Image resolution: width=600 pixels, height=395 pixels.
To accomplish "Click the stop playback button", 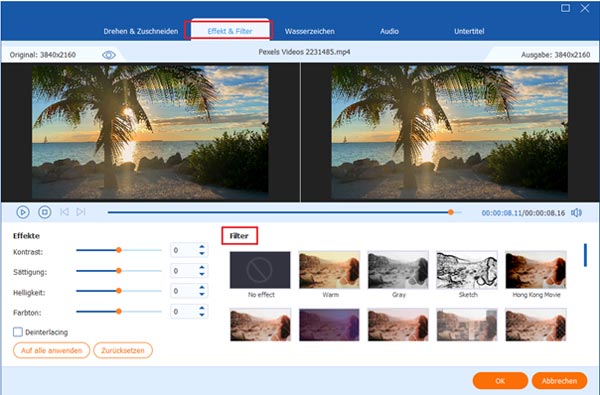I will tap(45, 212).
